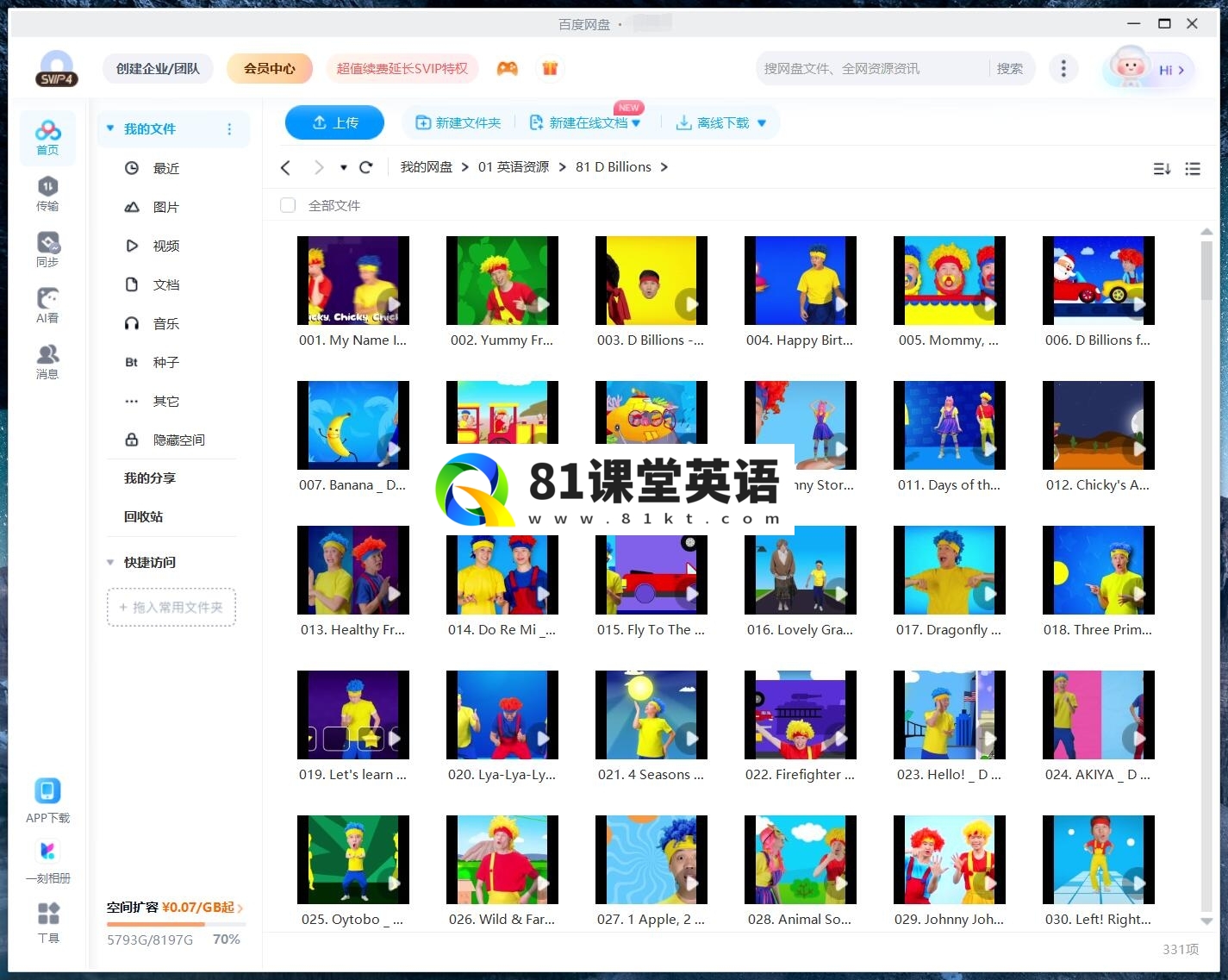
Task: Click the storage usage progress bar
Action: pos(176,924)
